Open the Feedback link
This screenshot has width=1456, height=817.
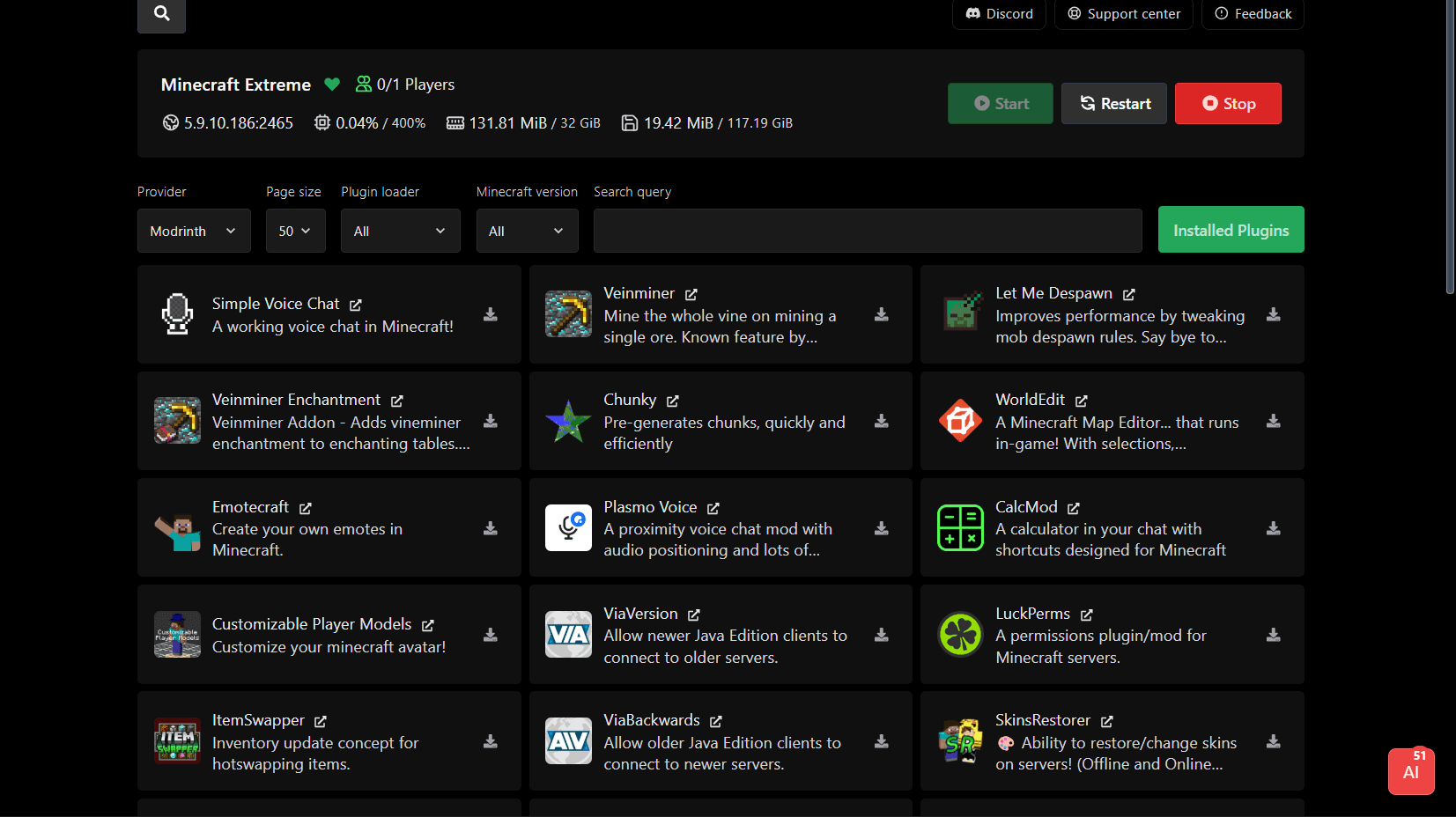[1253, 14]
